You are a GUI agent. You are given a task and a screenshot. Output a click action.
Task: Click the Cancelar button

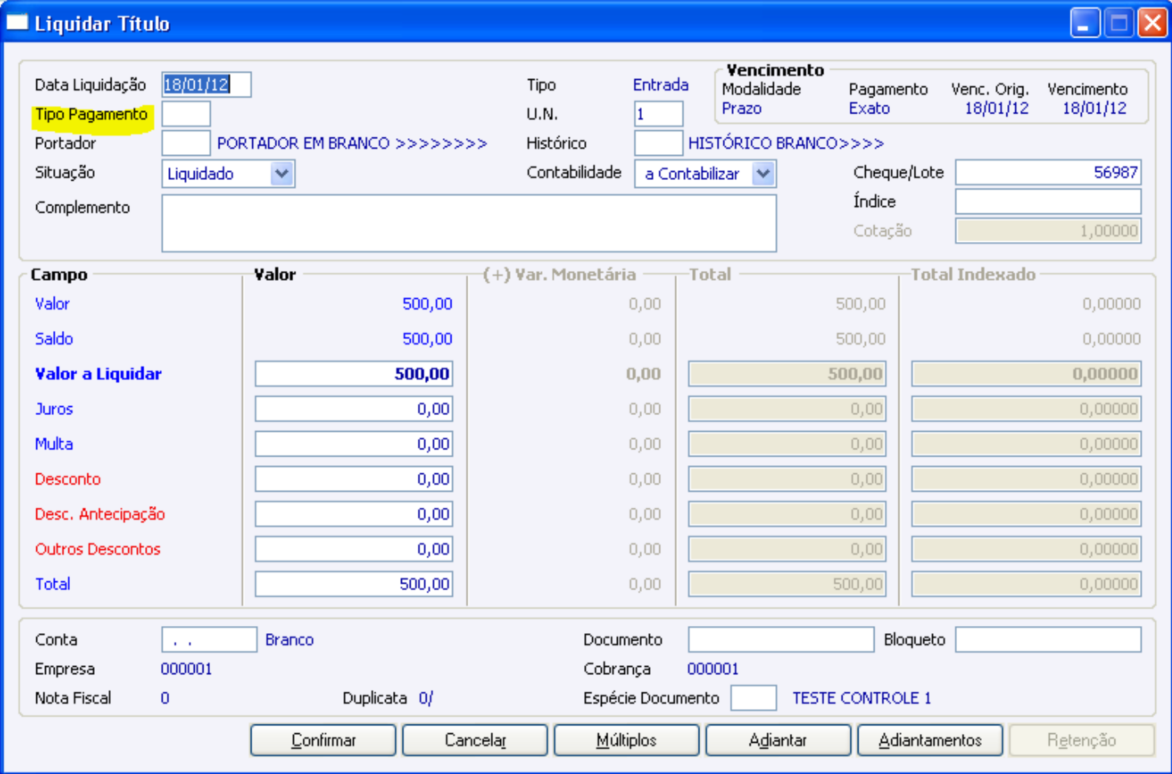click(x=475, y=741)
